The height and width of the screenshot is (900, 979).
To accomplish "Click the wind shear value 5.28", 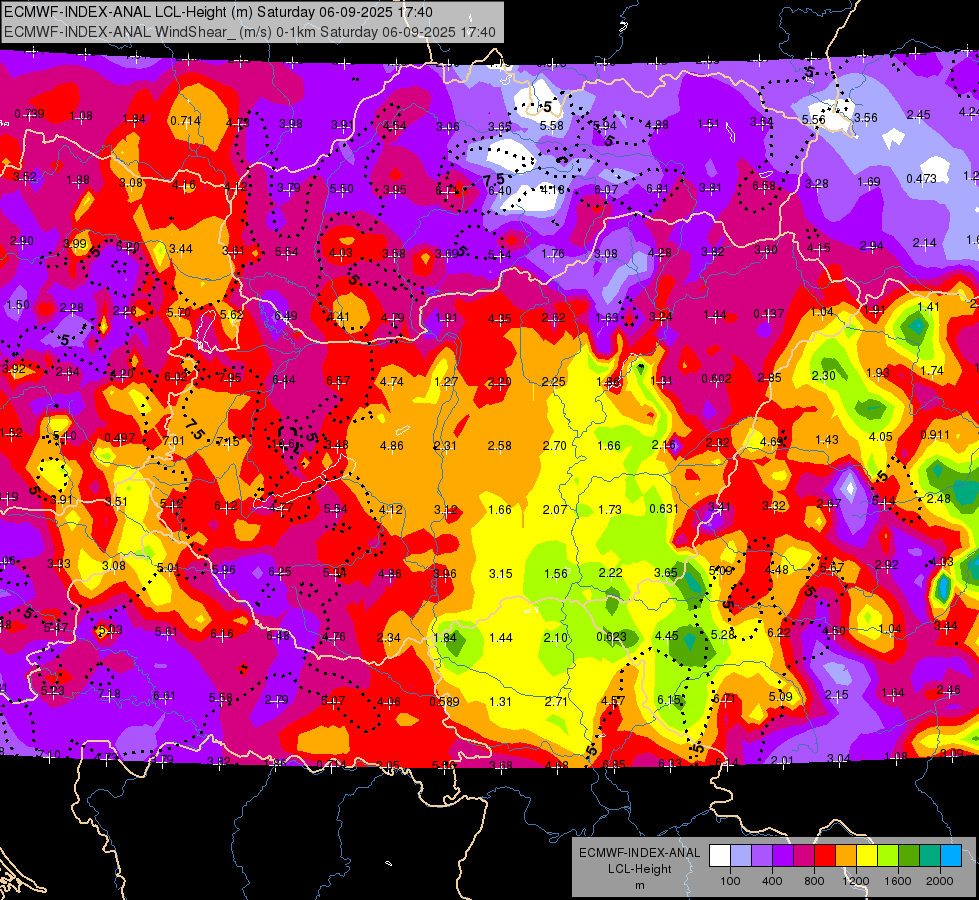I will (722, 635).
